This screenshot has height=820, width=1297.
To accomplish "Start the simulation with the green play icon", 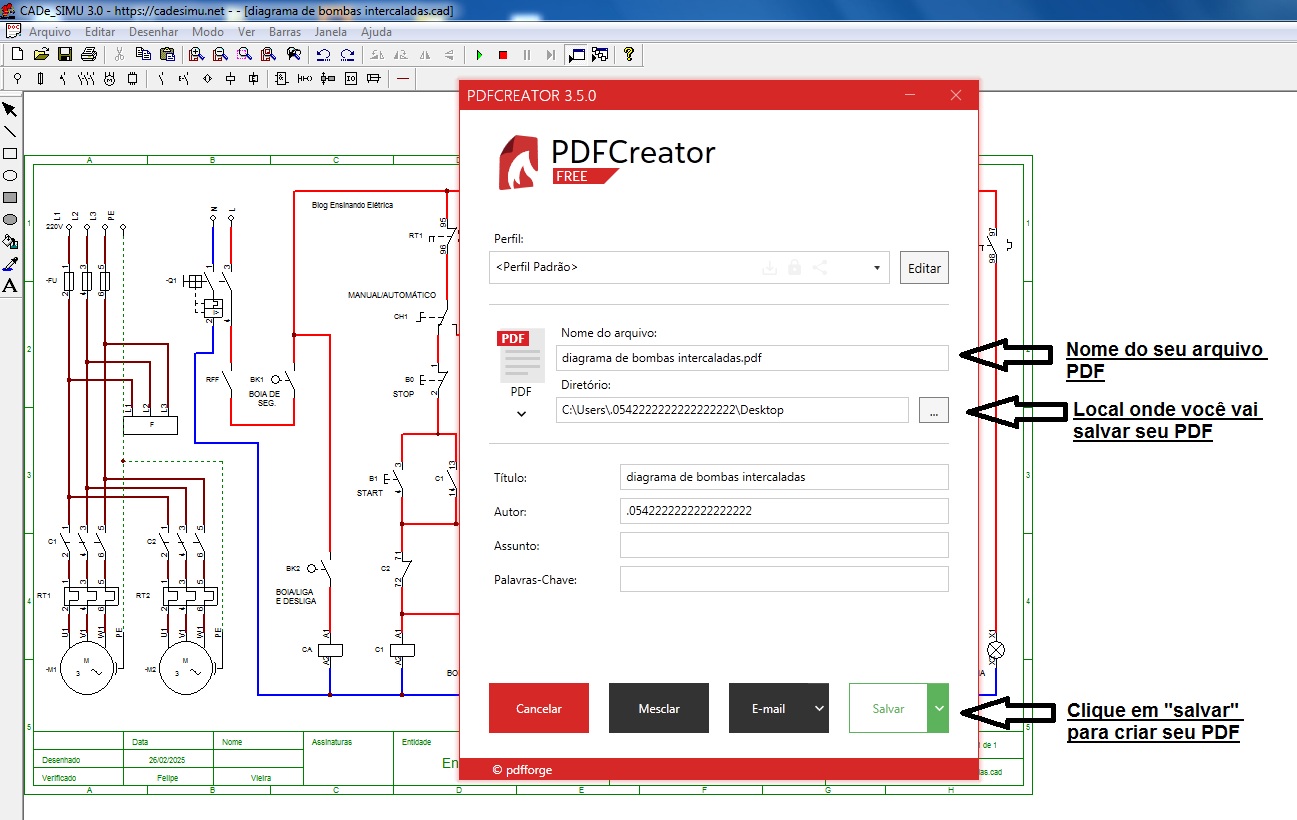I will [x=480, y=55].
